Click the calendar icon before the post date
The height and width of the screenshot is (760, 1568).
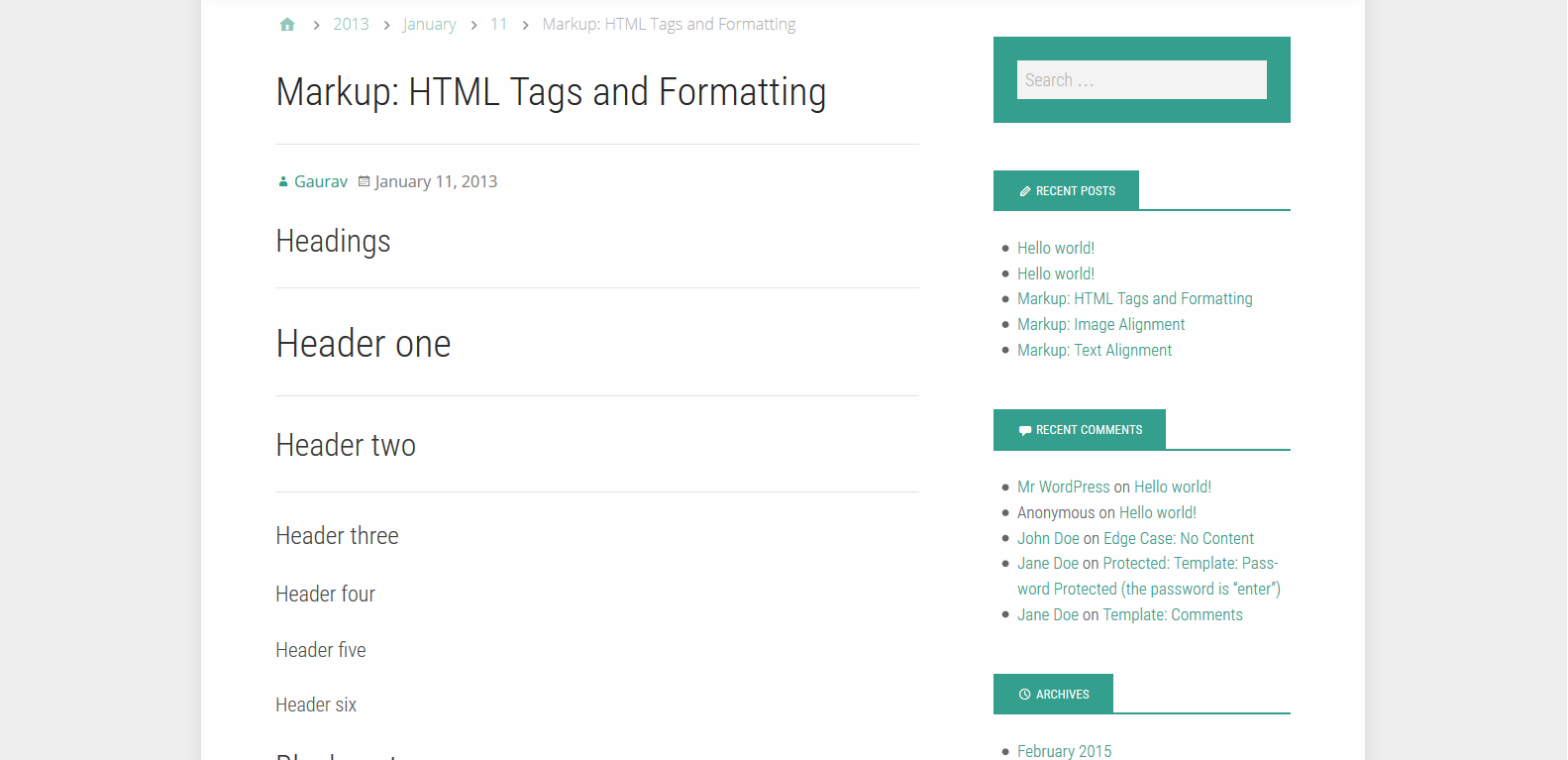(364, 181)
